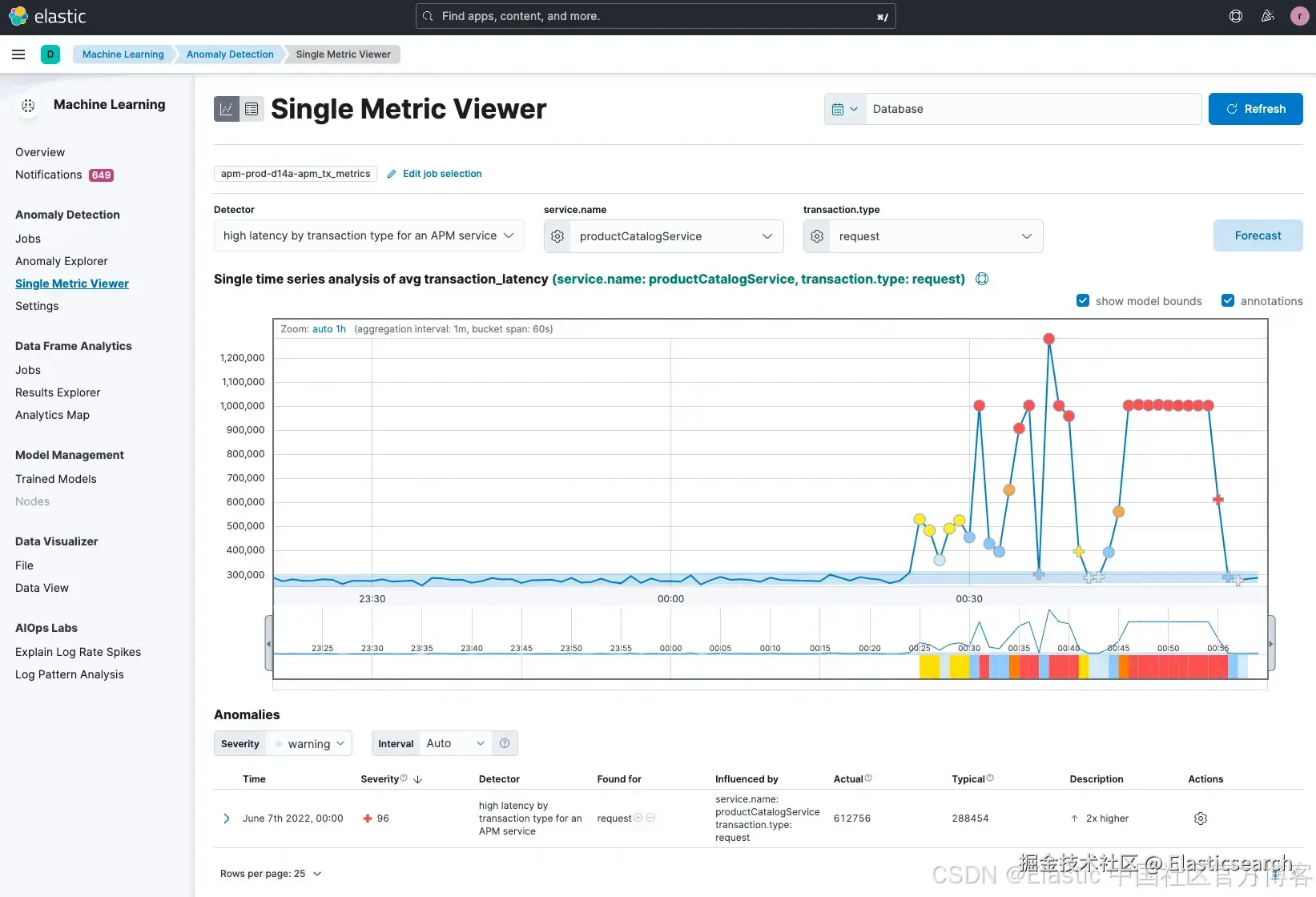The width and height of the screenshot is (1316, 897).
Task: Click the service.name gear settings icon
Action: [557, 236]
